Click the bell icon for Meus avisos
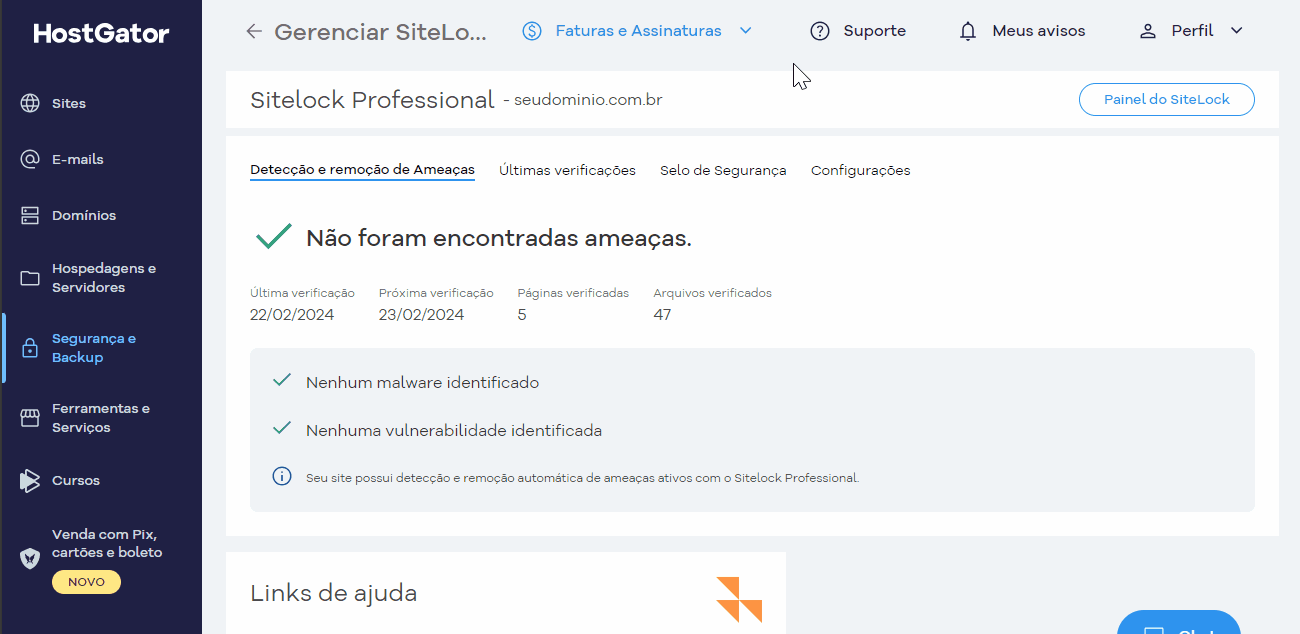The height and width of the screenshot is (634, 1300). [968, 31]
